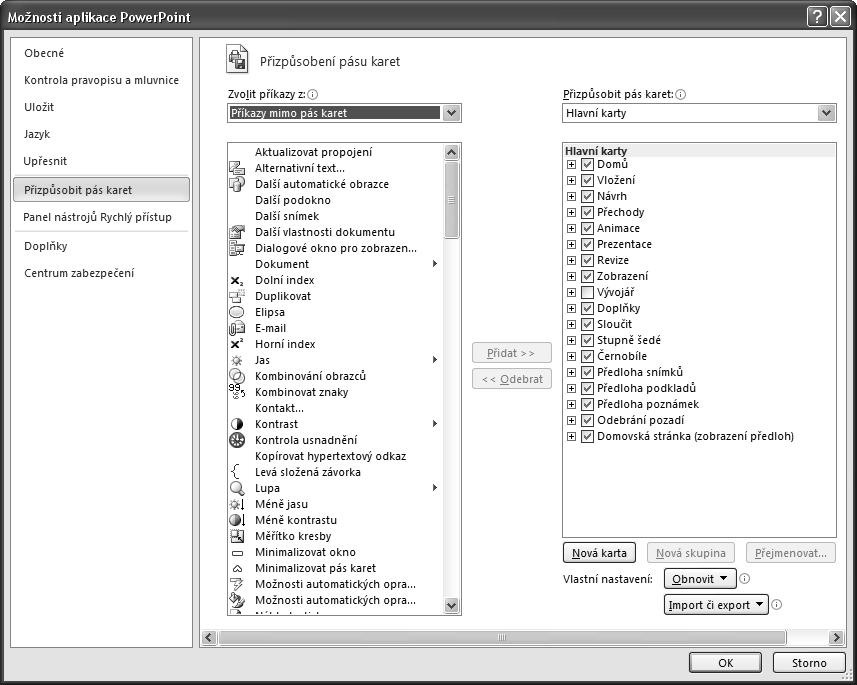Click info icon next to Import či export

[x=776, y=605]
